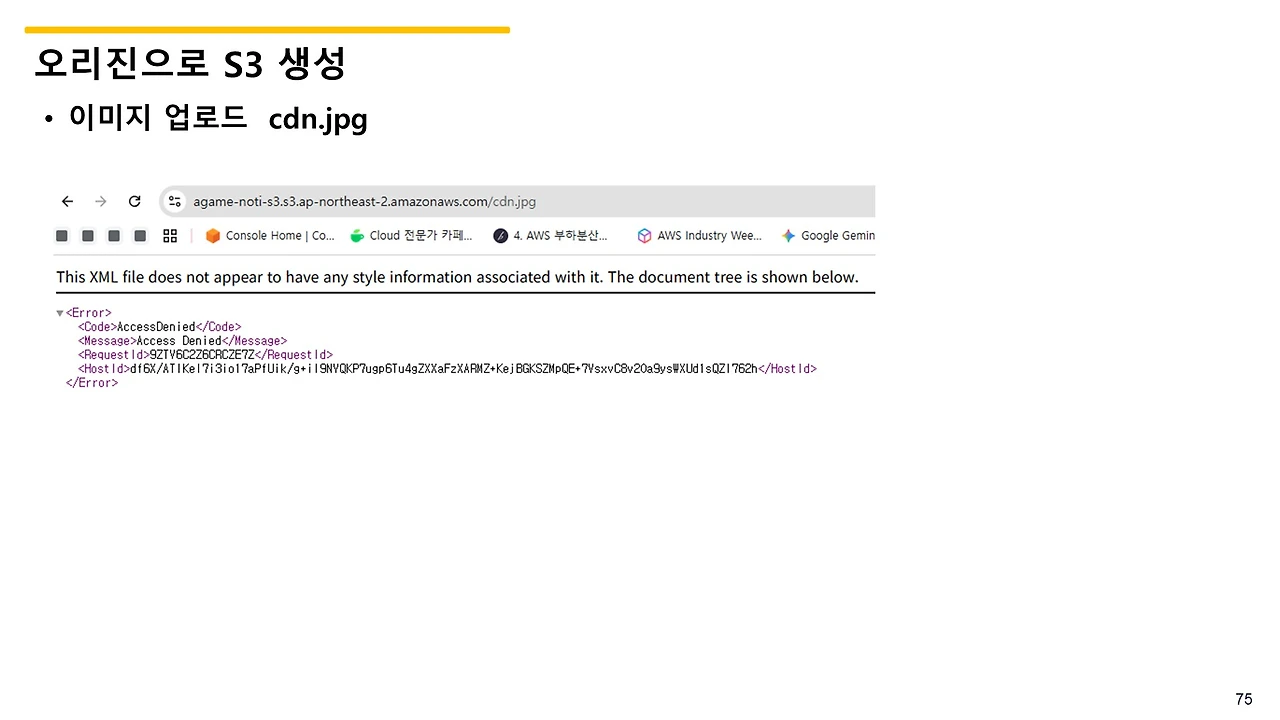Click the site information icon in address bar

tap(175, 201)
